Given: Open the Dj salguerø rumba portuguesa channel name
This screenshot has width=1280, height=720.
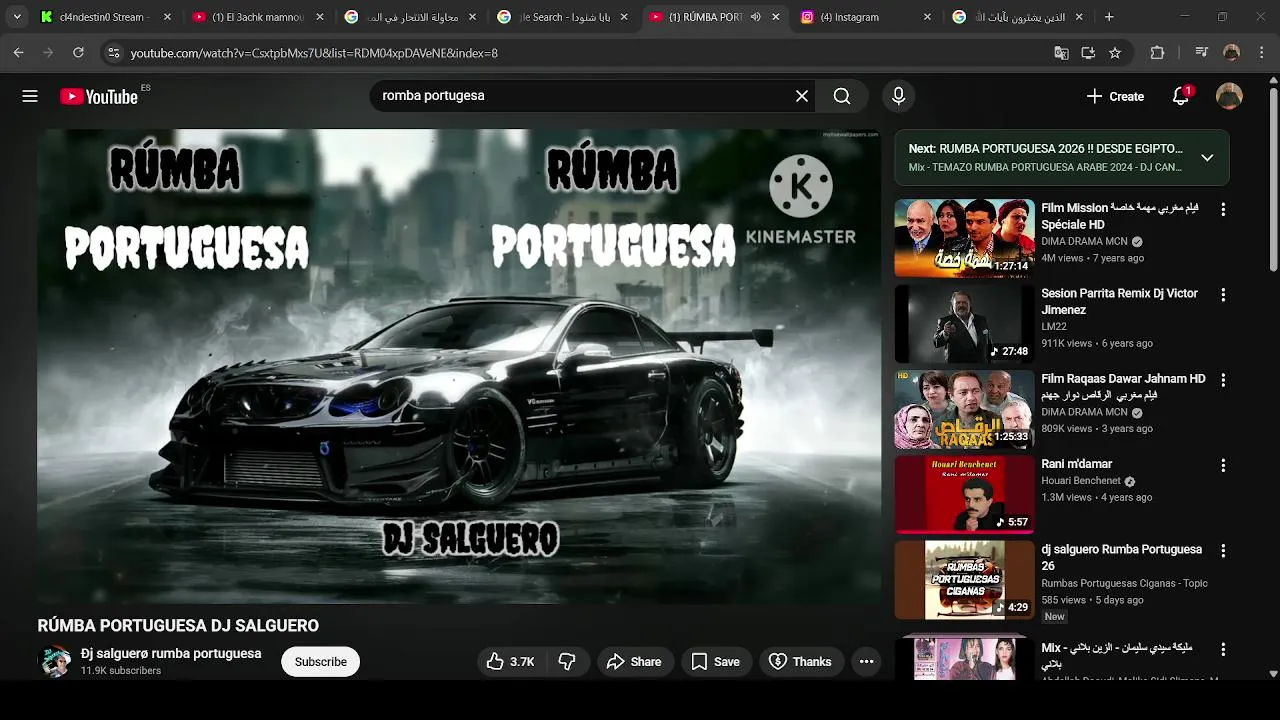Looking at the screenshot, I should coord(171,653).
